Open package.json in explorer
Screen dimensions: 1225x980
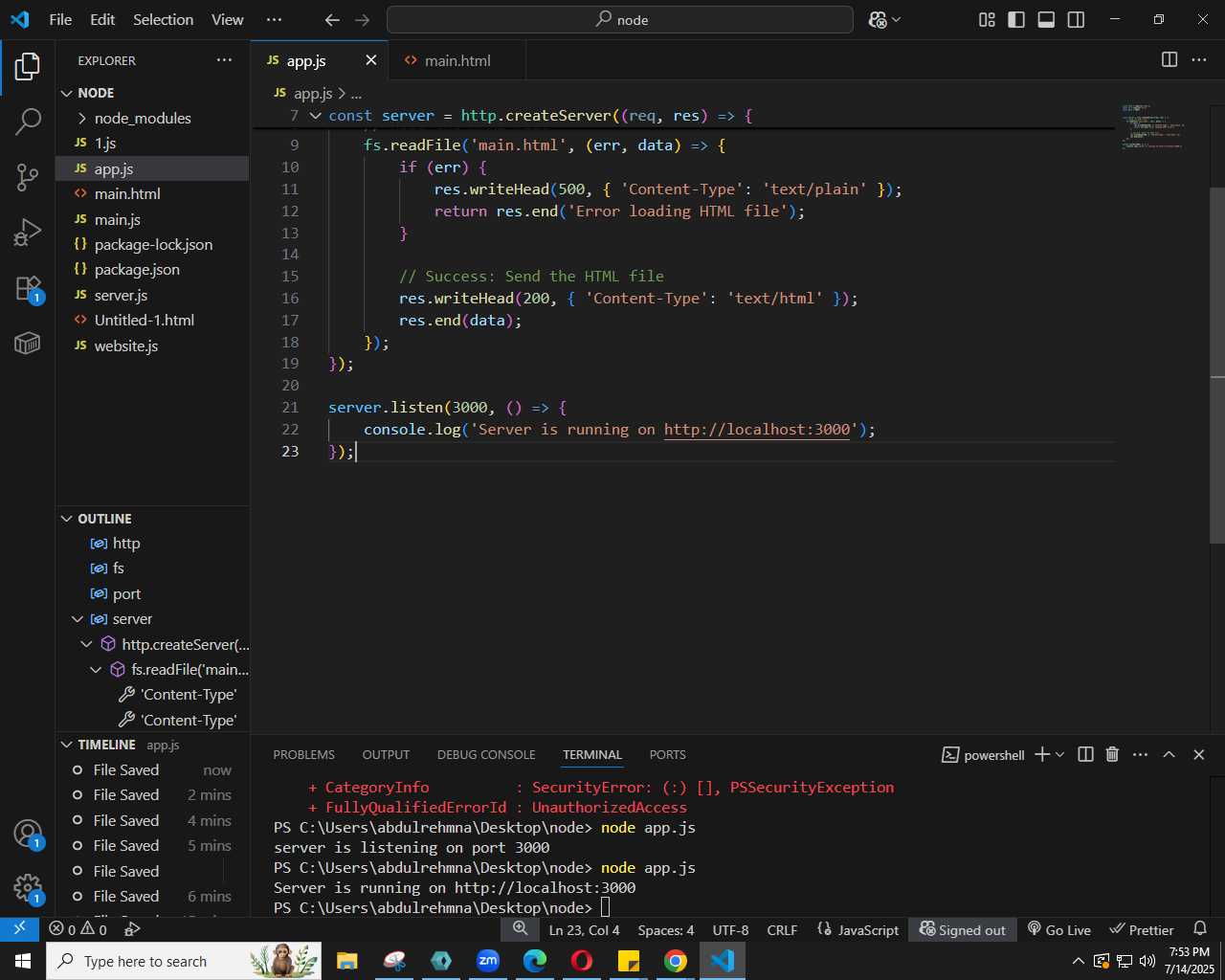(153, 270)
